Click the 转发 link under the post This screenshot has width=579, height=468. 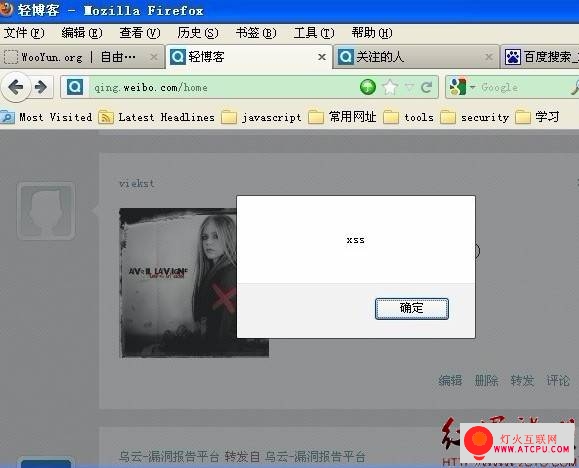[522, 380]
